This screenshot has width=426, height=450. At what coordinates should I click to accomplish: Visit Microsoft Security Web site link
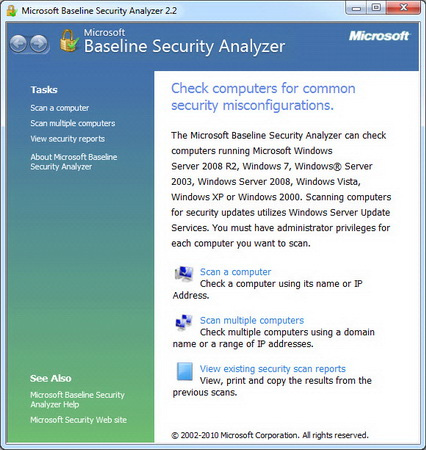click(78, 420)
